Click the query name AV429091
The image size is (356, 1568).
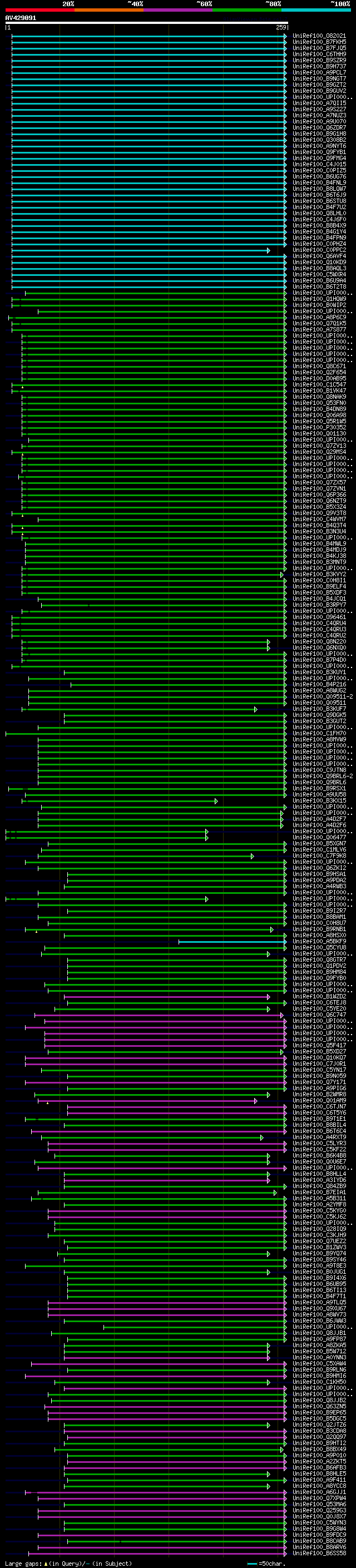click(x=21, y=18)
